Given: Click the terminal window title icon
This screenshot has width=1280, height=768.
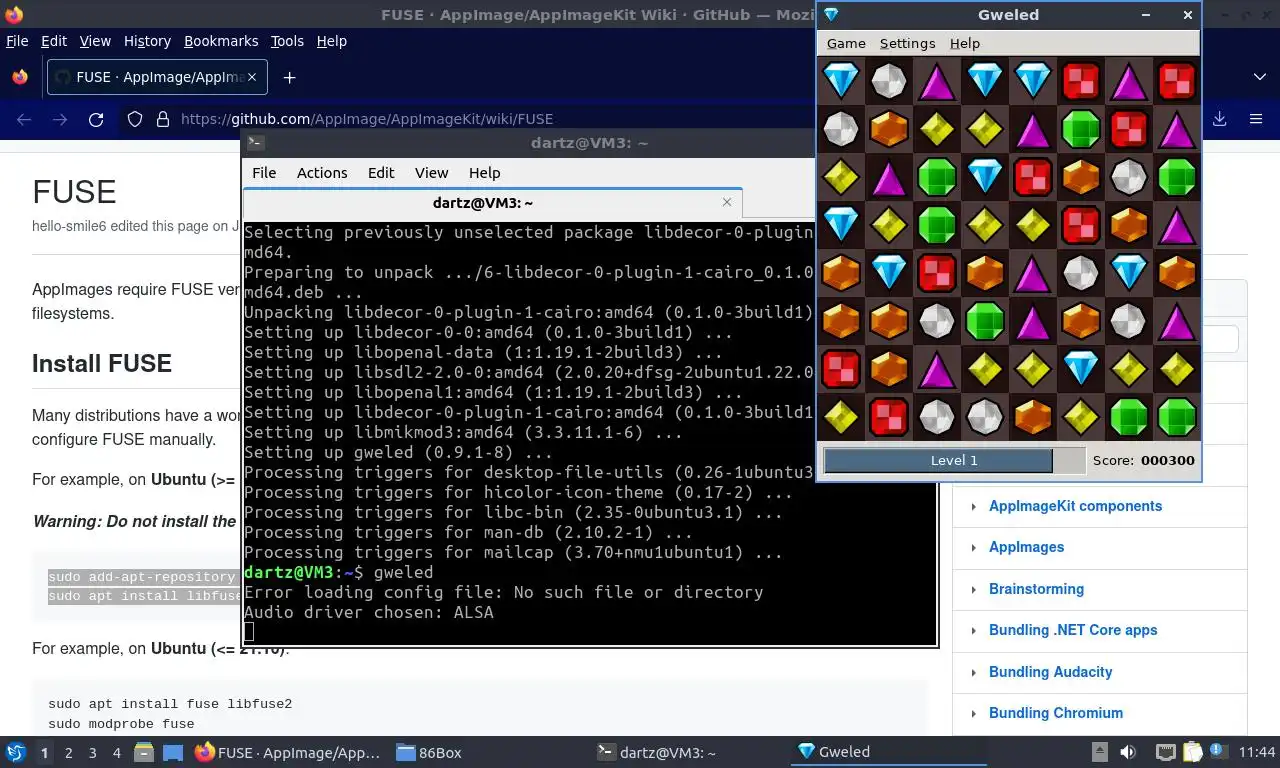Looking at the screenshot, I should [x=256, y=143].
